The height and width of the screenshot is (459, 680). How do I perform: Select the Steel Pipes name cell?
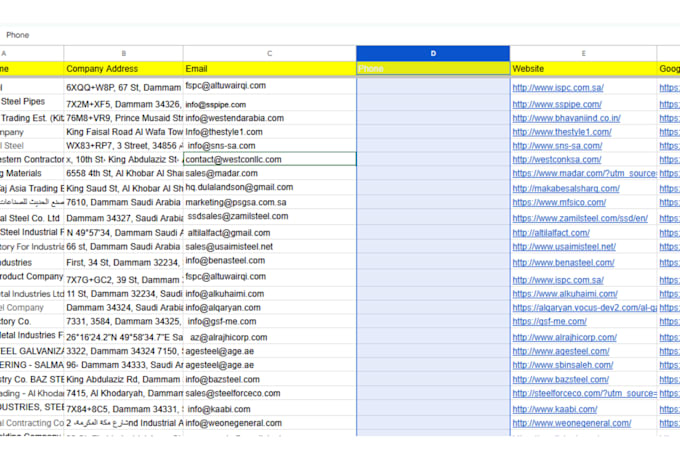click(32, 102)
